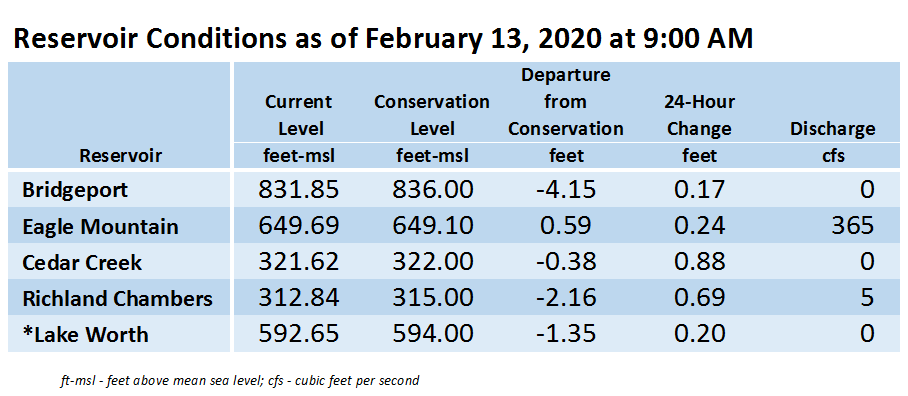Select Richland Chambers 24-hour change 0.69
Screen dimensions: 908x396
[x=700, y=298]
